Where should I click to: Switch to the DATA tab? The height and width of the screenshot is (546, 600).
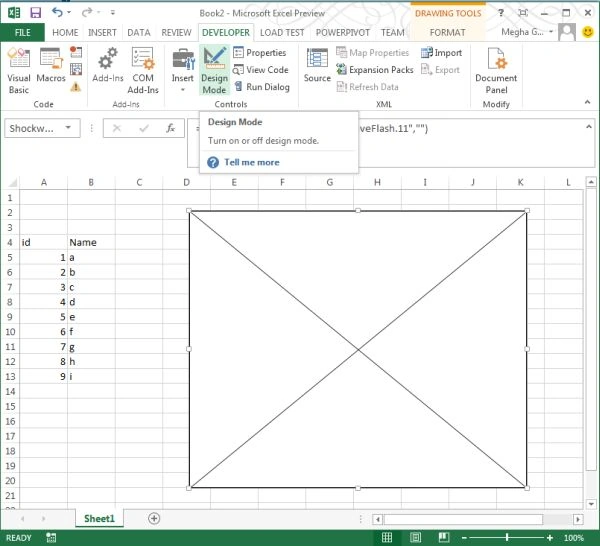pos(139,33)
